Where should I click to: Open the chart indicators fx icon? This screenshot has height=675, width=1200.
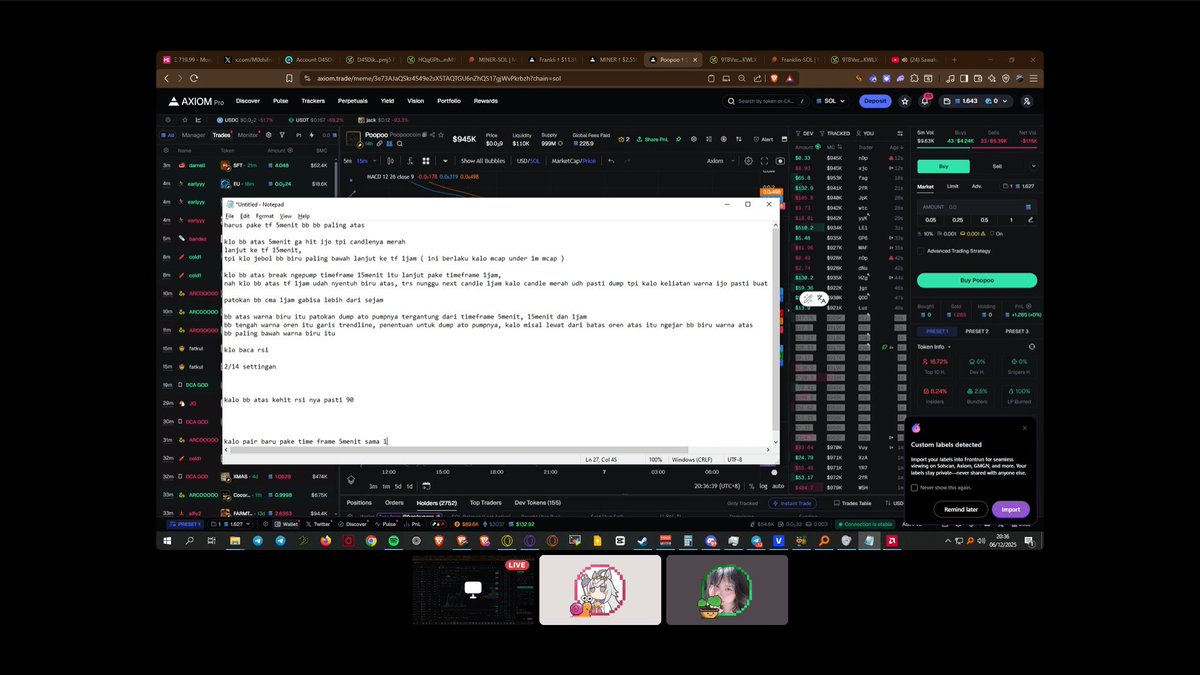coord(408,160)
